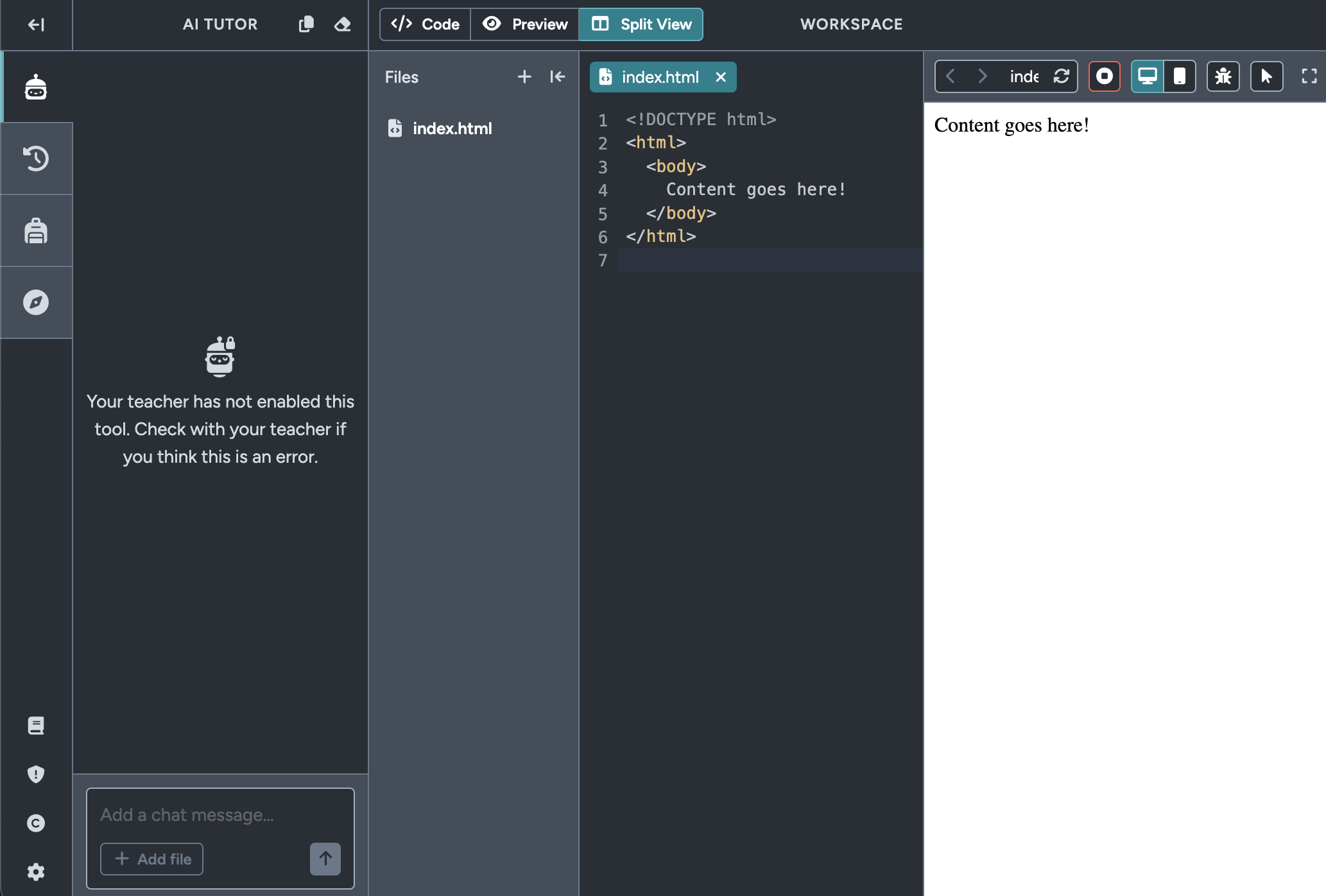Screen dimensions: 1326x896
Task: Focus the chat message input field
Action: tap(220, 815)
